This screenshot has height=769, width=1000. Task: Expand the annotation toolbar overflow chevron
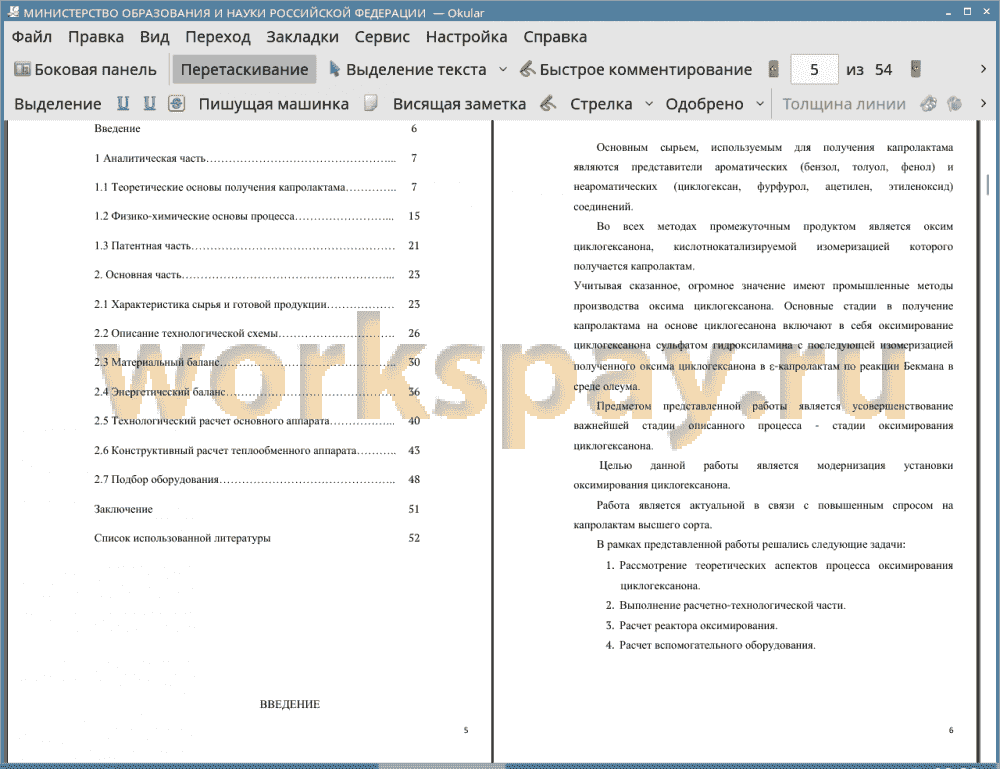coord(983,103)
